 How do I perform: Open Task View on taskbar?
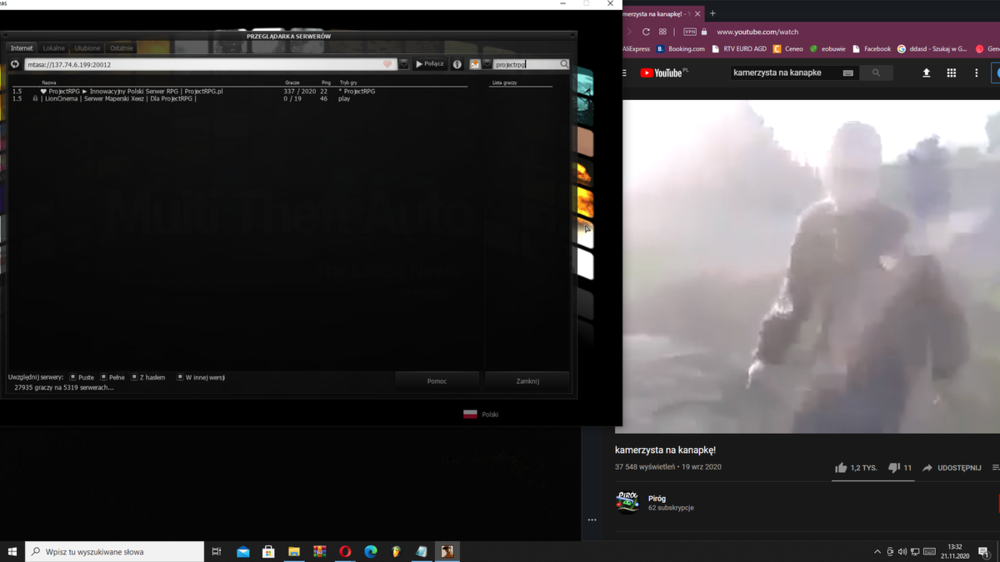point(217,552)
